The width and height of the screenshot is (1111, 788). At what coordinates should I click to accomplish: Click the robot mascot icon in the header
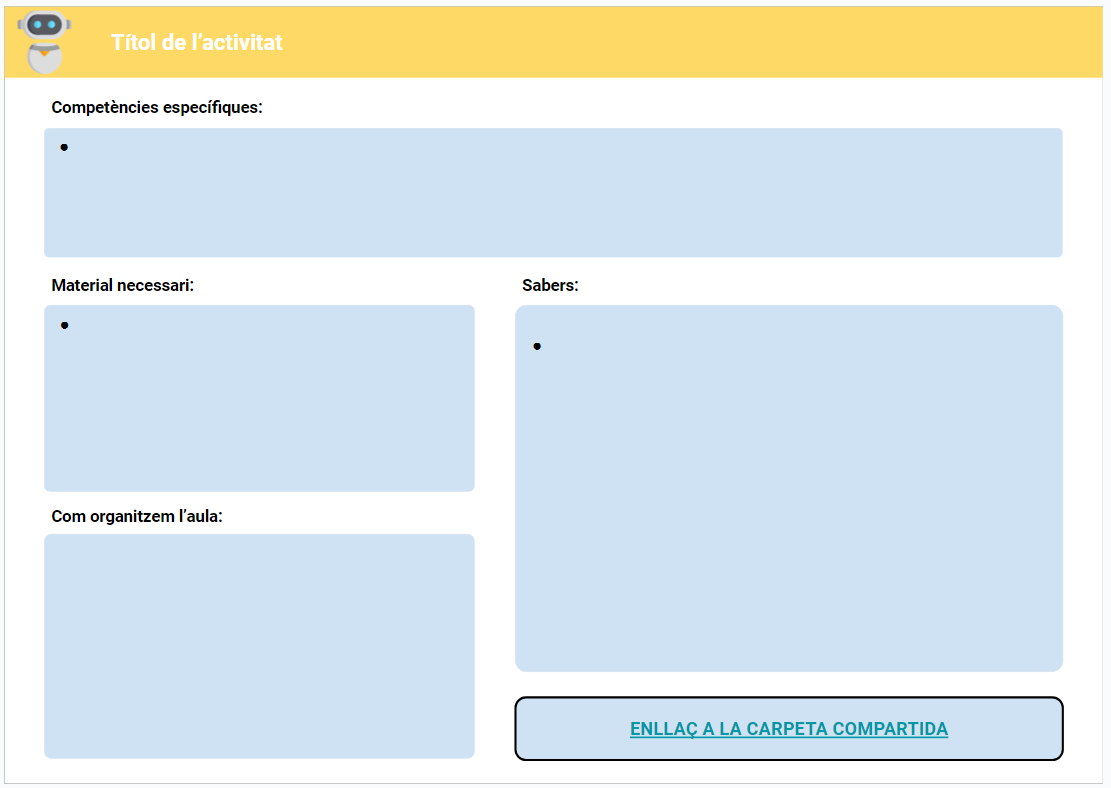pyautogui.click(x=45, y=42)
